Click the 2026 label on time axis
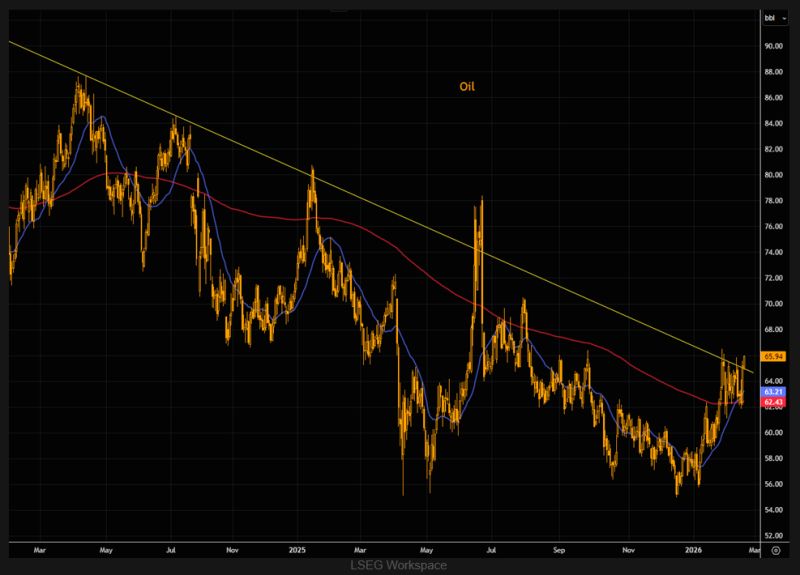 693,550
